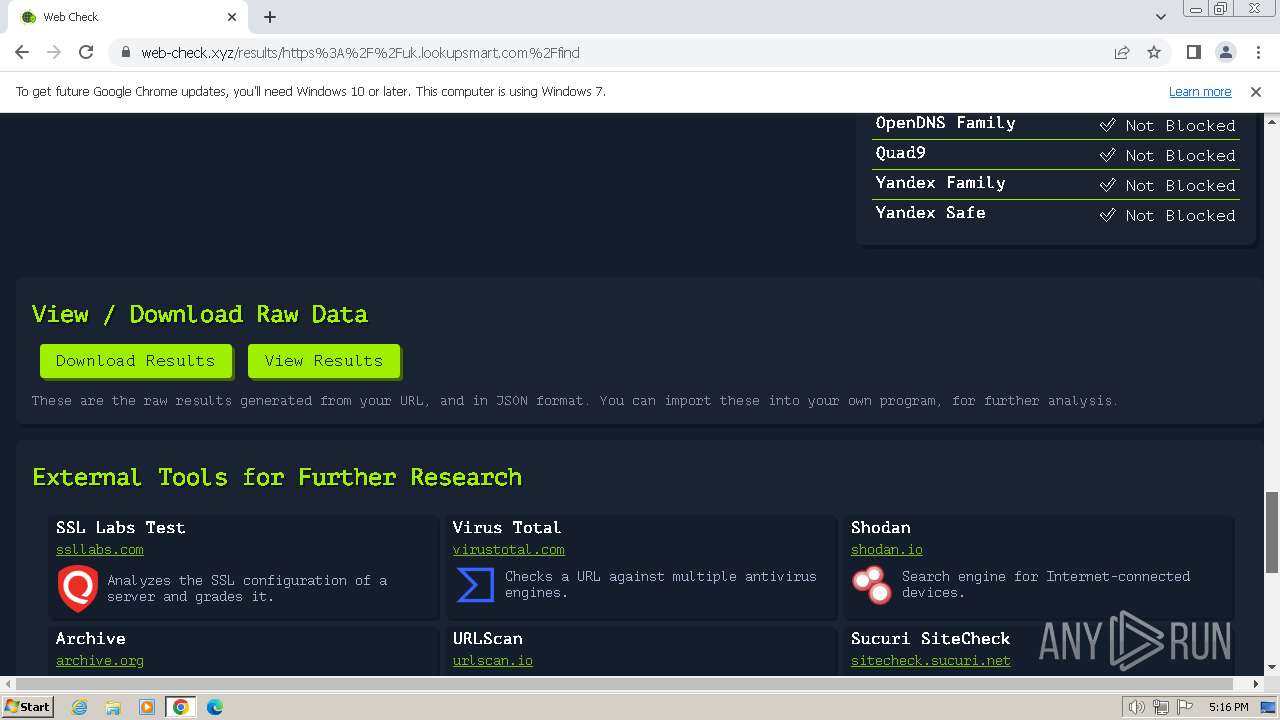
Task: Click the volume speaker tray icon
Action: [1137, 707]
